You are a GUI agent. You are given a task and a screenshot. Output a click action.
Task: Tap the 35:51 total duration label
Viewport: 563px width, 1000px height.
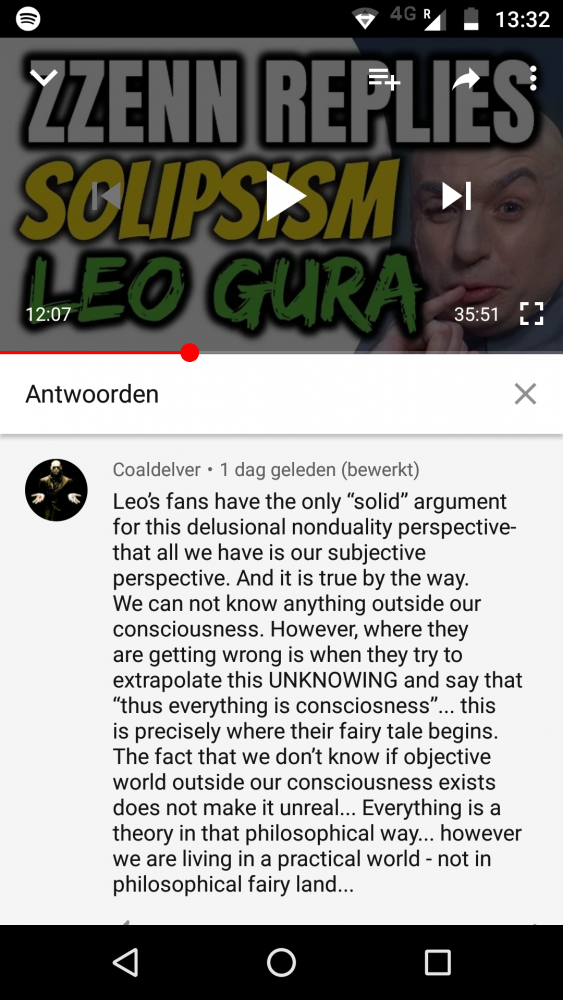coord(476,314)
